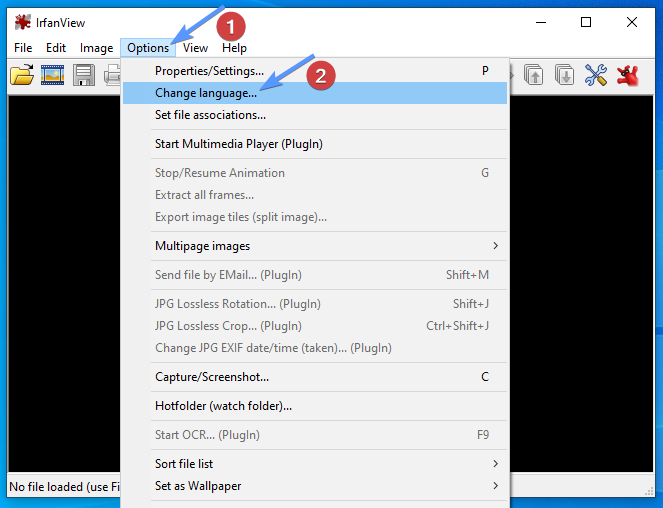Click Change JPG EXIF date/time entry

[315, 348]
